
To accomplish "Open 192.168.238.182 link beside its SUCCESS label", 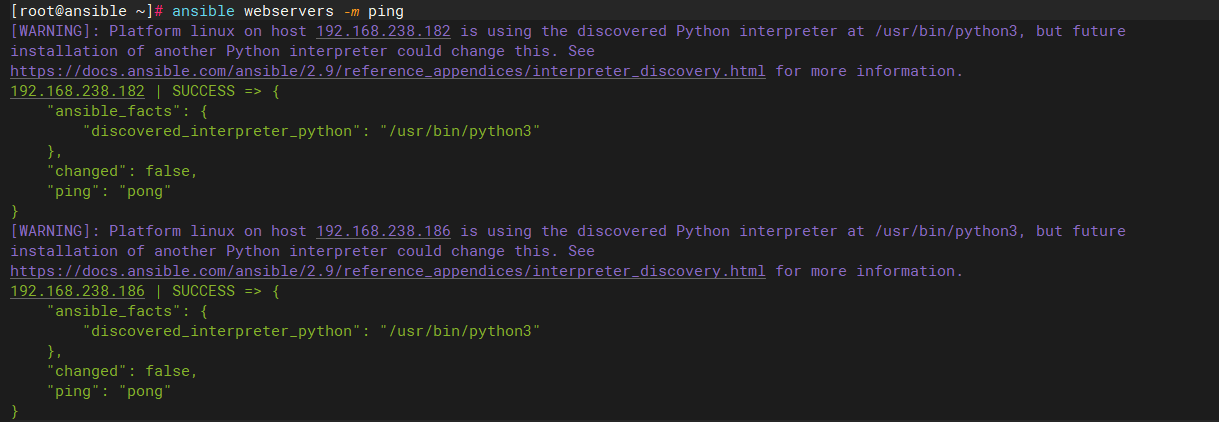I will 77,91.
